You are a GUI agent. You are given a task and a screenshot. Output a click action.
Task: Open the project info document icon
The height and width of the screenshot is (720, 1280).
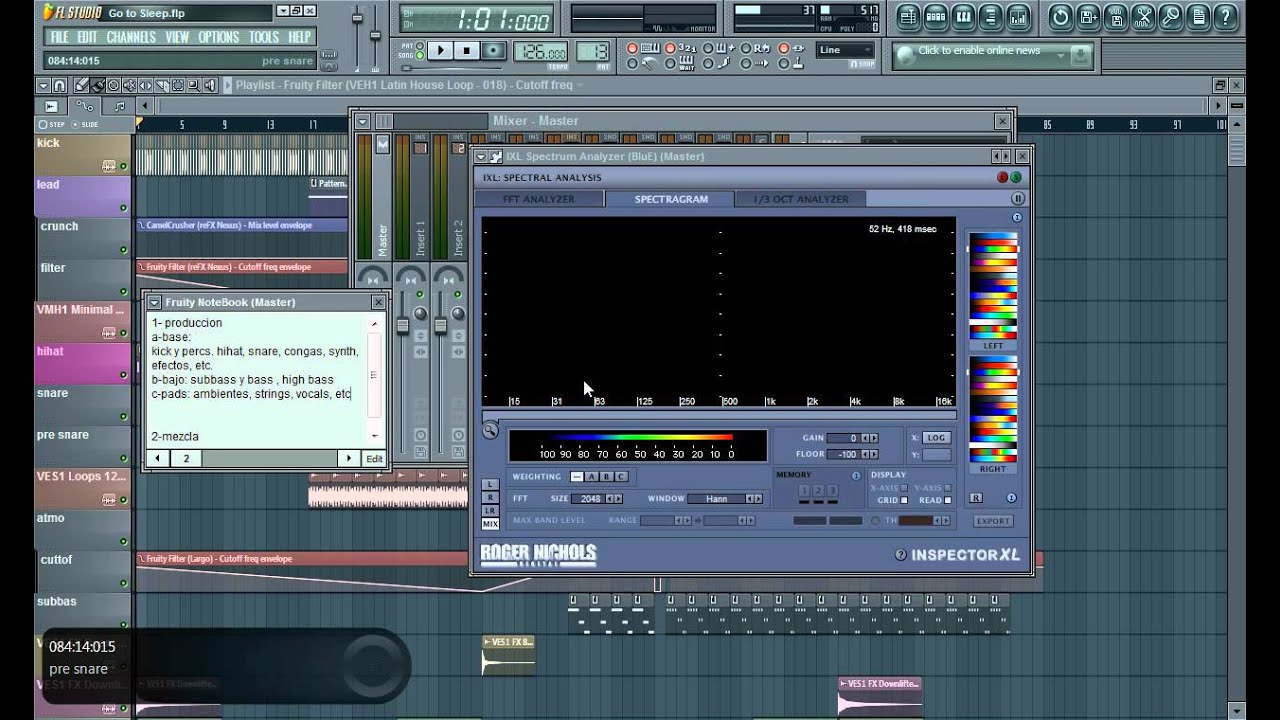1198,17
